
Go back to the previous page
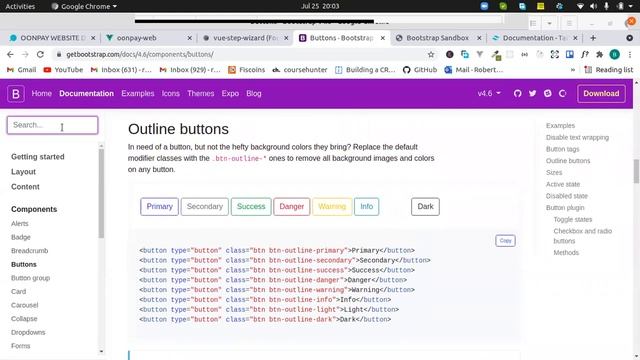click(10, 54)
